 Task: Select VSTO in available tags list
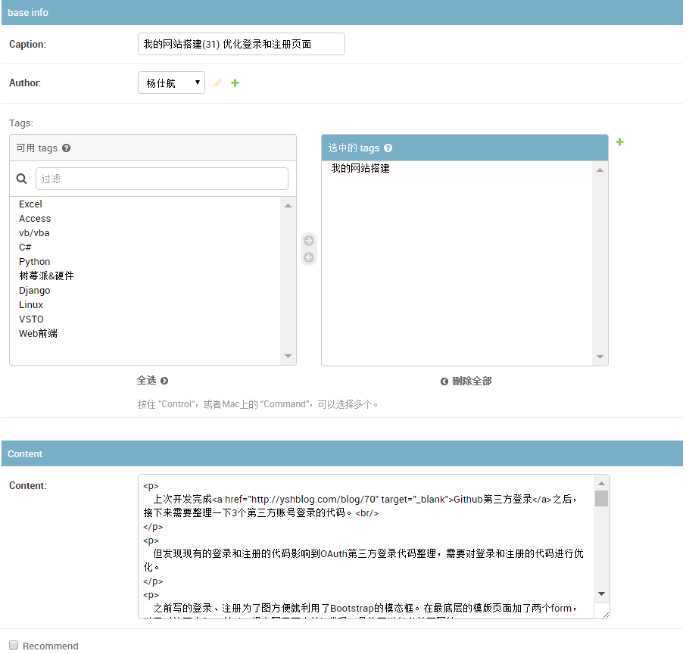[x=31, y=319]
